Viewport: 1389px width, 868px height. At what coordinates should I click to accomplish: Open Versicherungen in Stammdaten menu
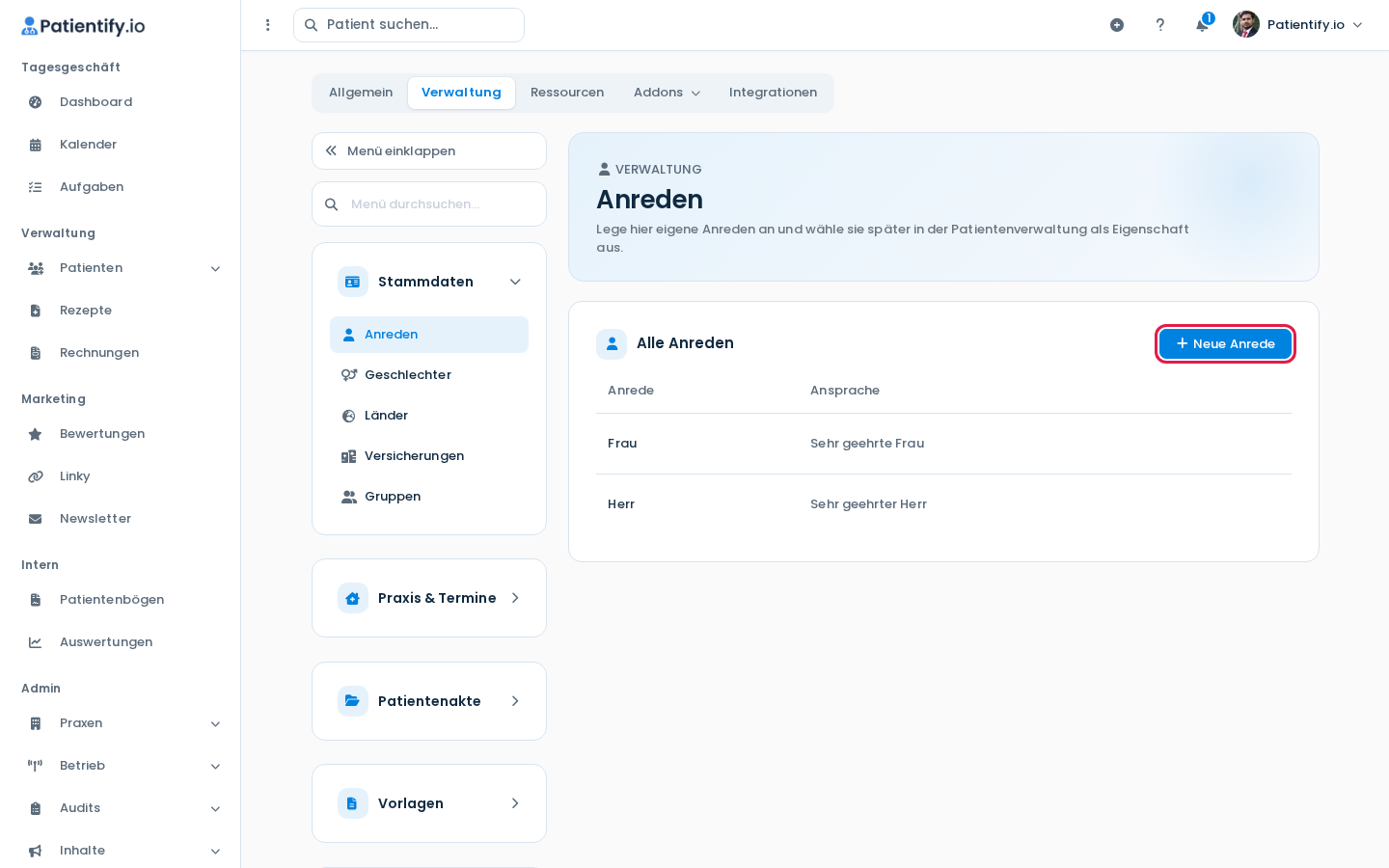(429, 456)
